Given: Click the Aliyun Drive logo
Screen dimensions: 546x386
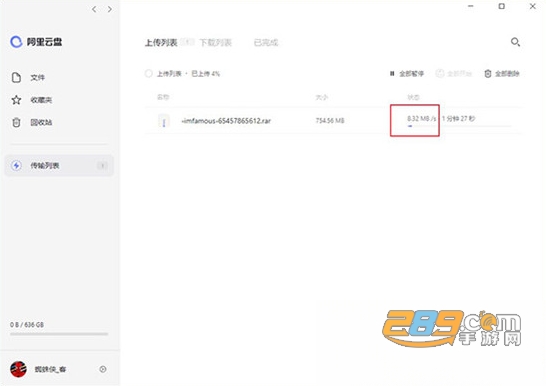Looking at the screenshot, I should point(36,42).
